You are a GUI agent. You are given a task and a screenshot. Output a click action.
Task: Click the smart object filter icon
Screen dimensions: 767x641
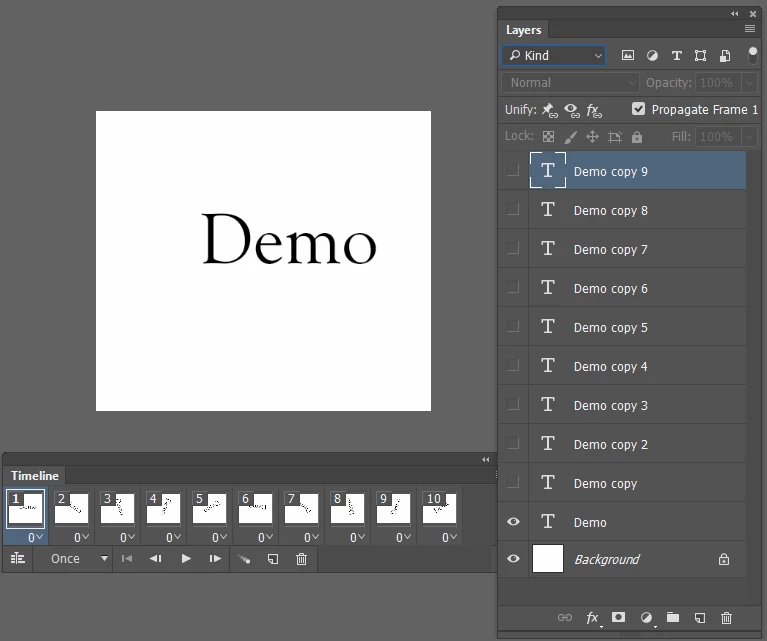coord(725,55)
